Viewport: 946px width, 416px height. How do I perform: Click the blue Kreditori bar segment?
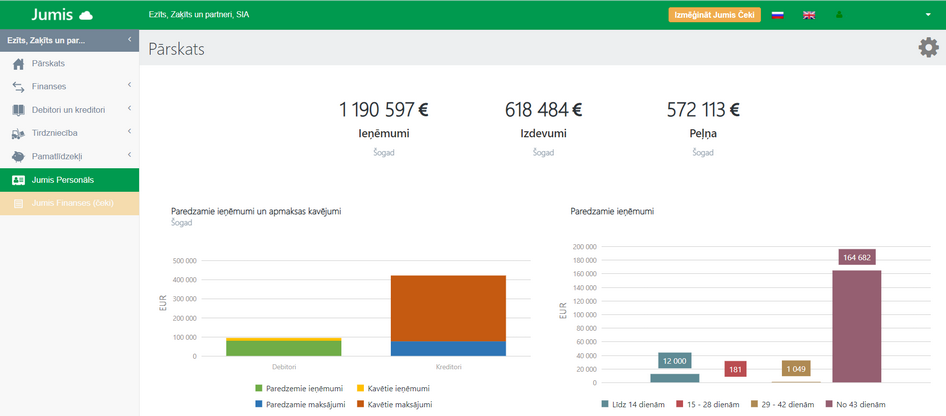[448, 349]
